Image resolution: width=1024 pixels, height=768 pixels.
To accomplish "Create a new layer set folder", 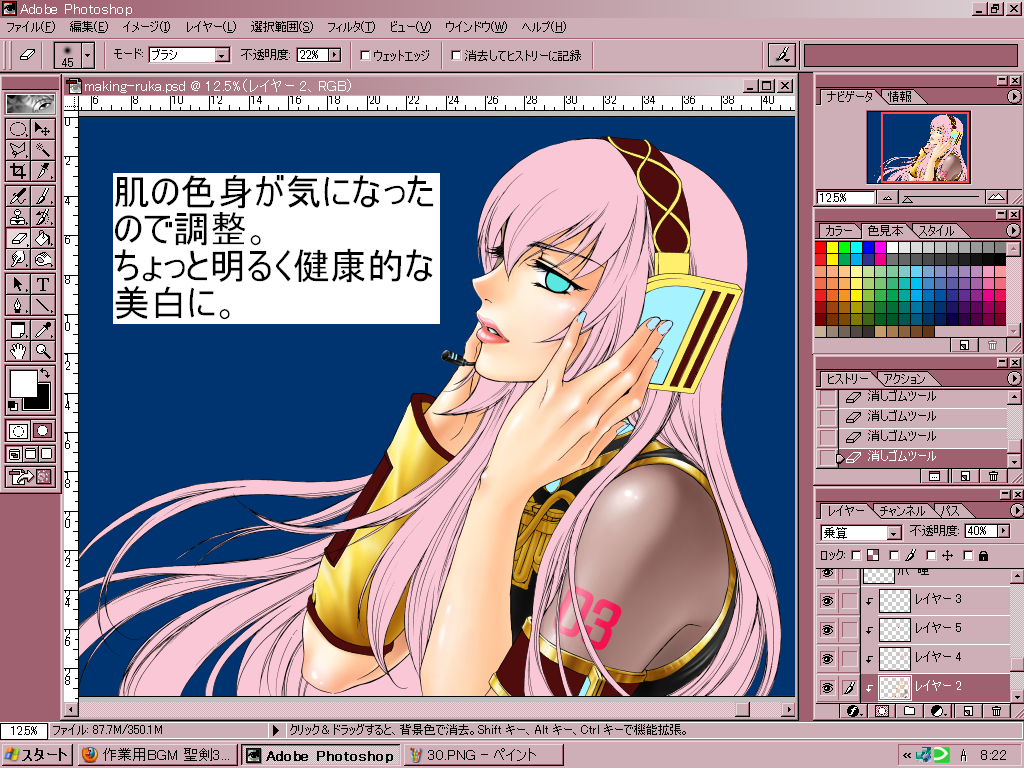I will tap(909, 711).
